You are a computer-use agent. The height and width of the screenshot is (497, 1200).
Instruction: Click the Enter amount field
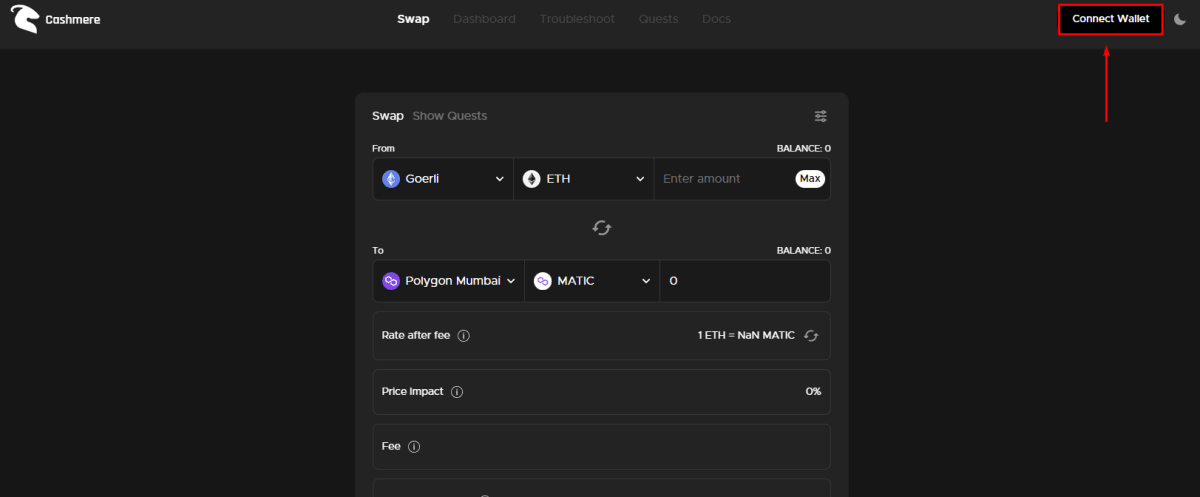pos(724,179)
